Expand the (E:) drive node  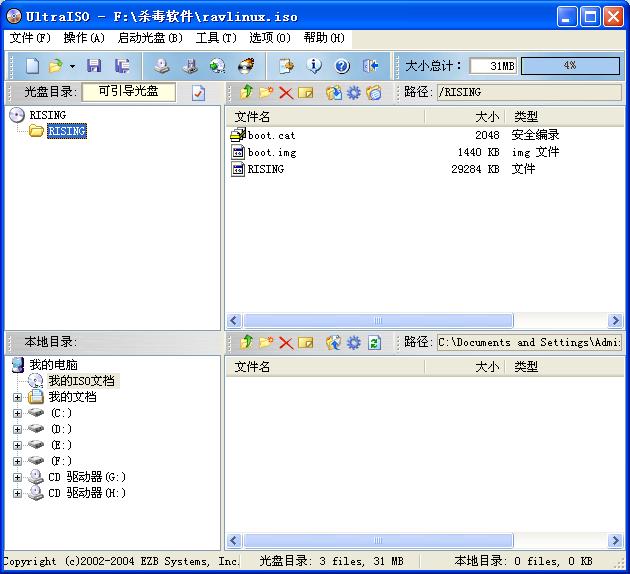pos(17,445)
